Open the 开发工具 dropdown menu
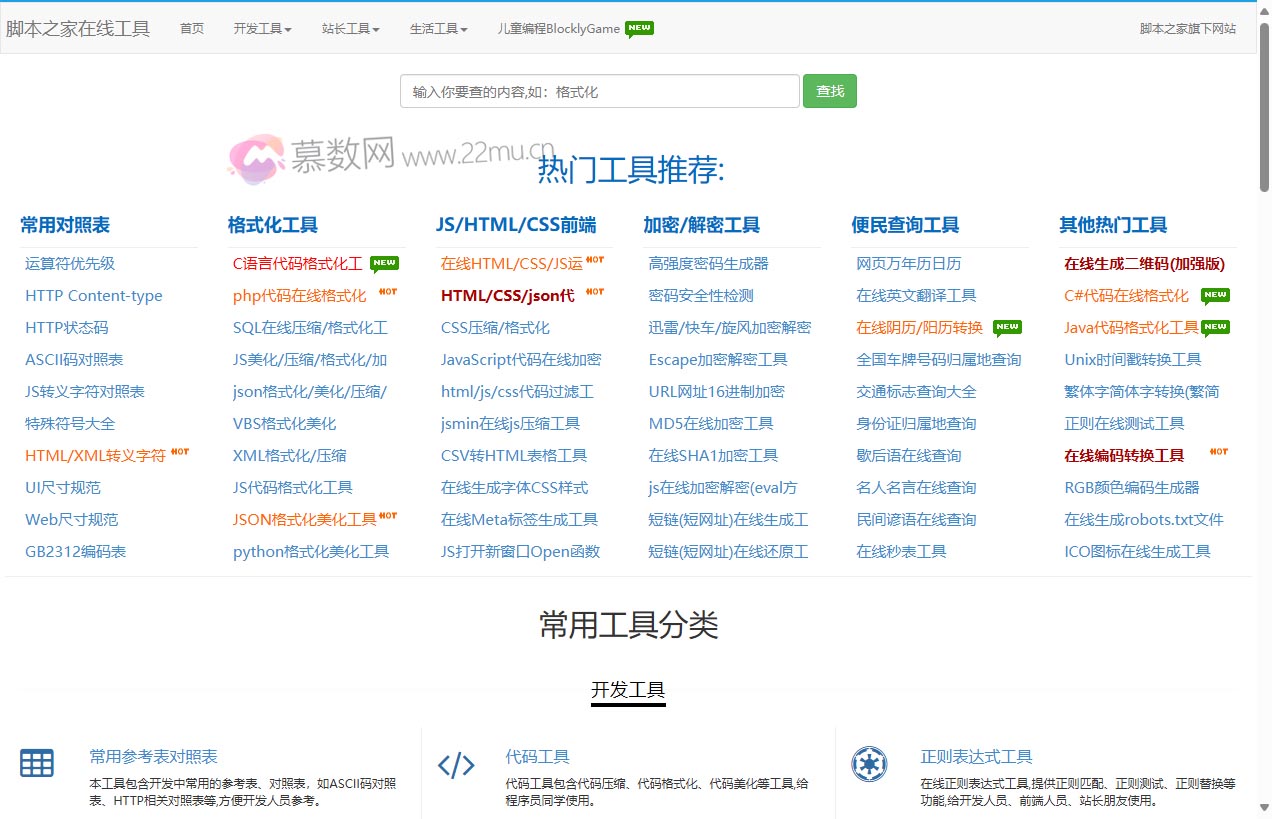Screen dimensions: 1272x819 click(x=262, y=29)
